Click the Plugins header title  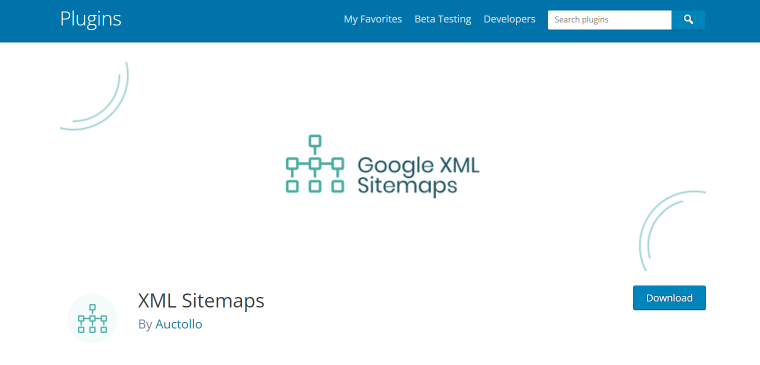[x=91, y=19]
